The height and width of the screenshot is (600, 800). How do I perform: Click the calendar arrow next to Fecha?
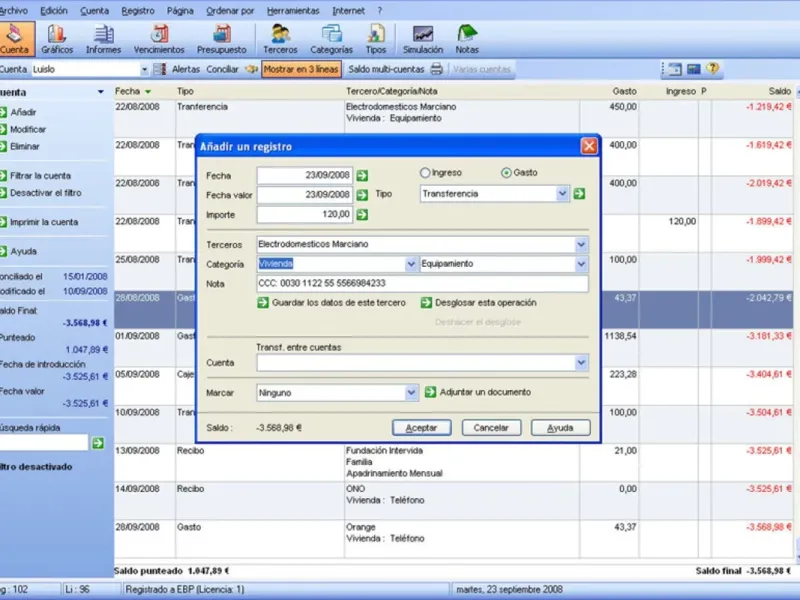click(x=362, y=176)
